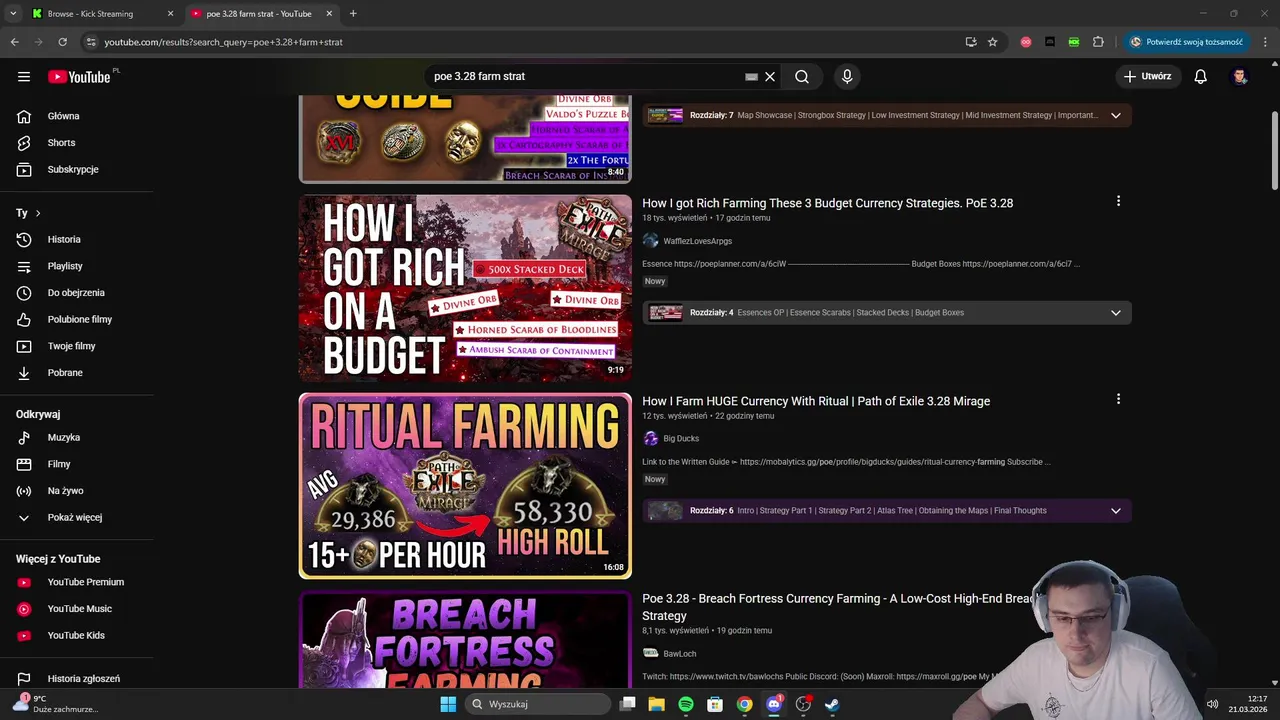Click the magnifier search button

[x=802, y=76]
